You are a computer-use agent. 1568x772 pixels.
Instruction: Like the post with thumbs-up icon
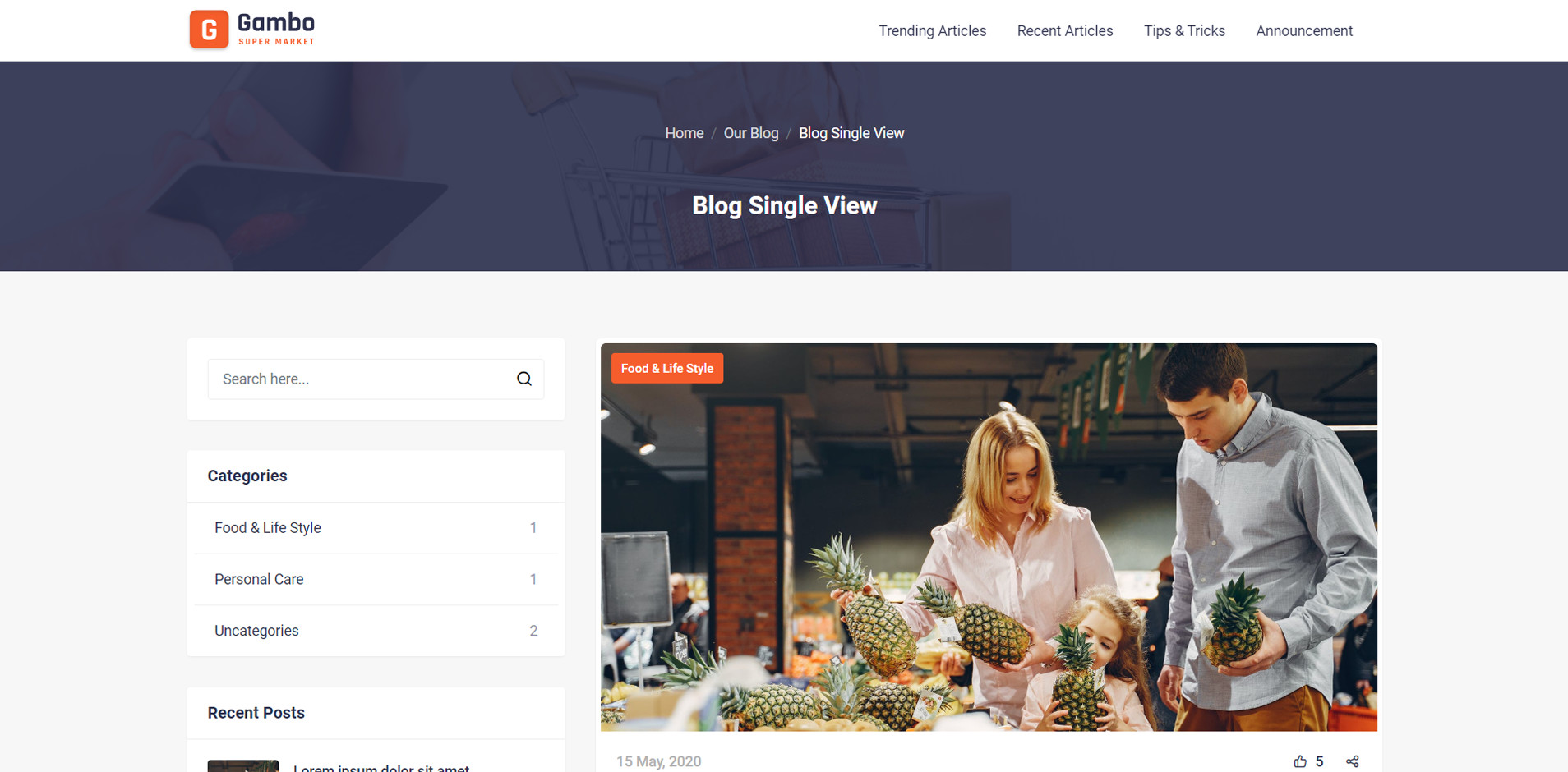tap(1300, 761)
